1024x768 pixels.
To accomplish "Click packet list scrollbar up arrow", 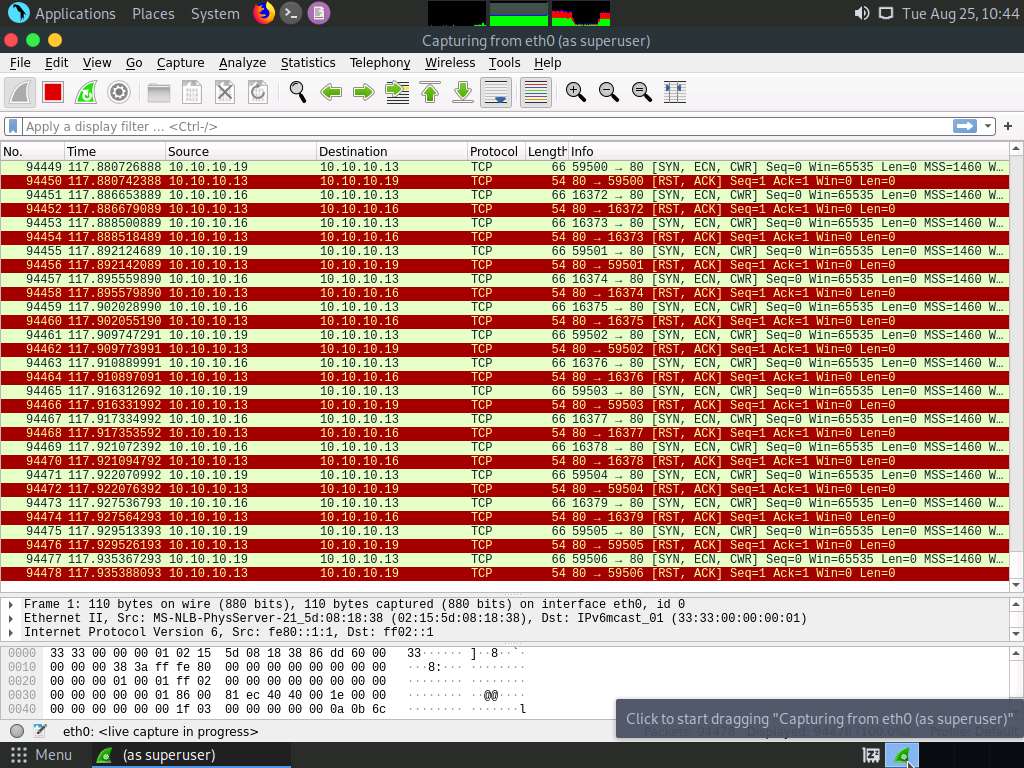I will click(x=1016, y=150).
